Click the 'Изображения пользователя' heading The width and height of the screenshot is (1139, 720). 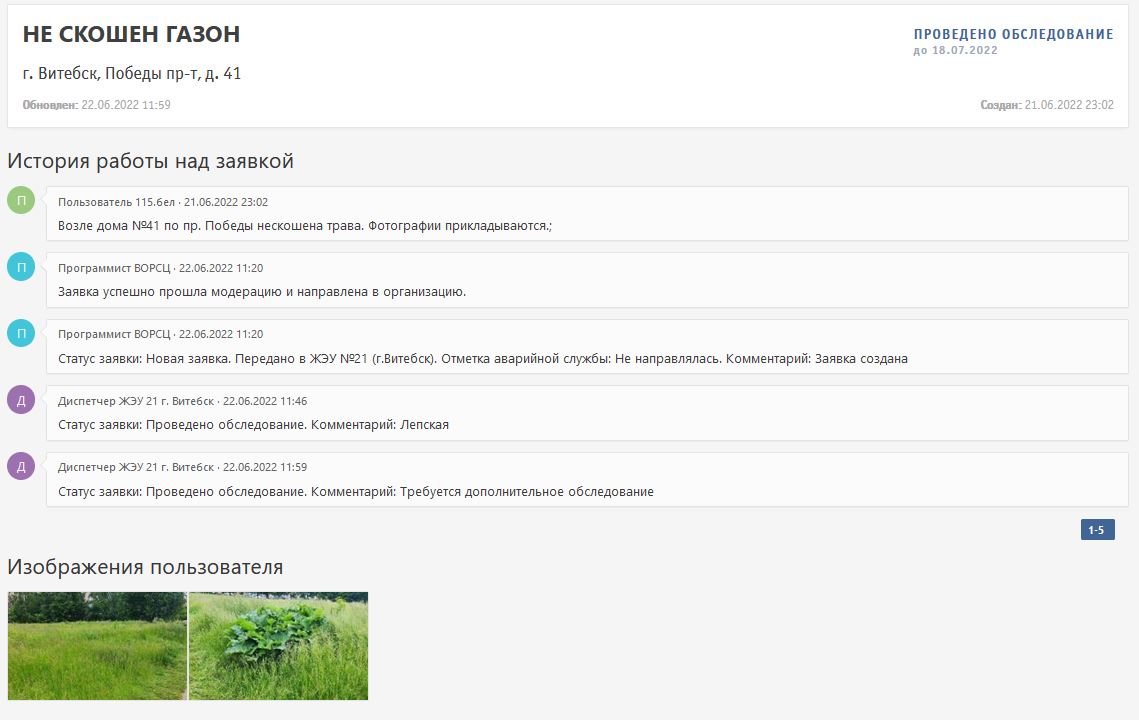145,567
